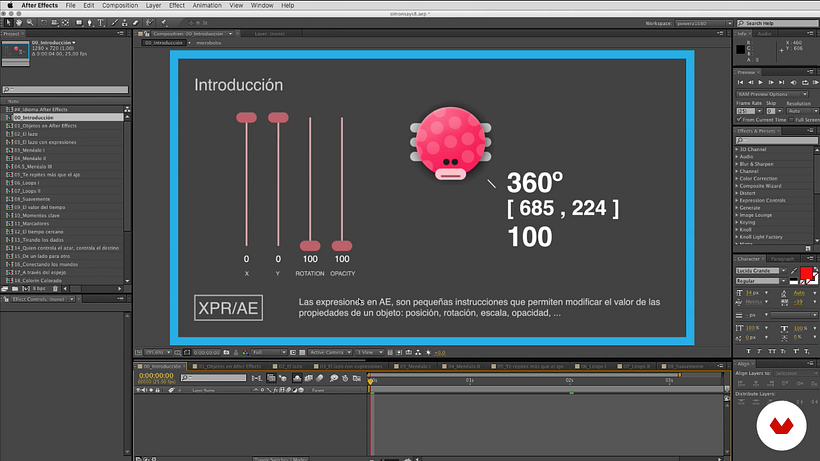Image resolution: width=820 pixels, height=461 pixels.
Task: Select the Eraser tool
Action: pyautogui.click(x=135, y=23)
